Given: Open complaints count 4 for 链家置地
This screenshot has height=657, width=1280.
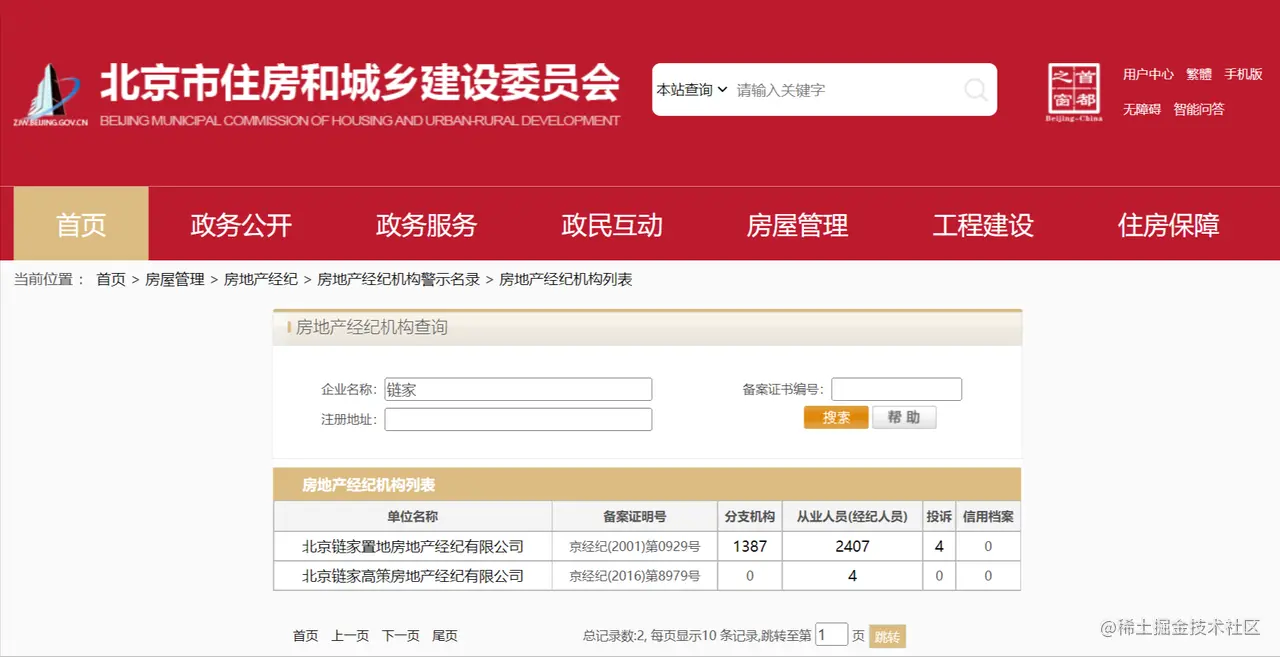Looking at the screenshot, I should [x=939, y=546].
